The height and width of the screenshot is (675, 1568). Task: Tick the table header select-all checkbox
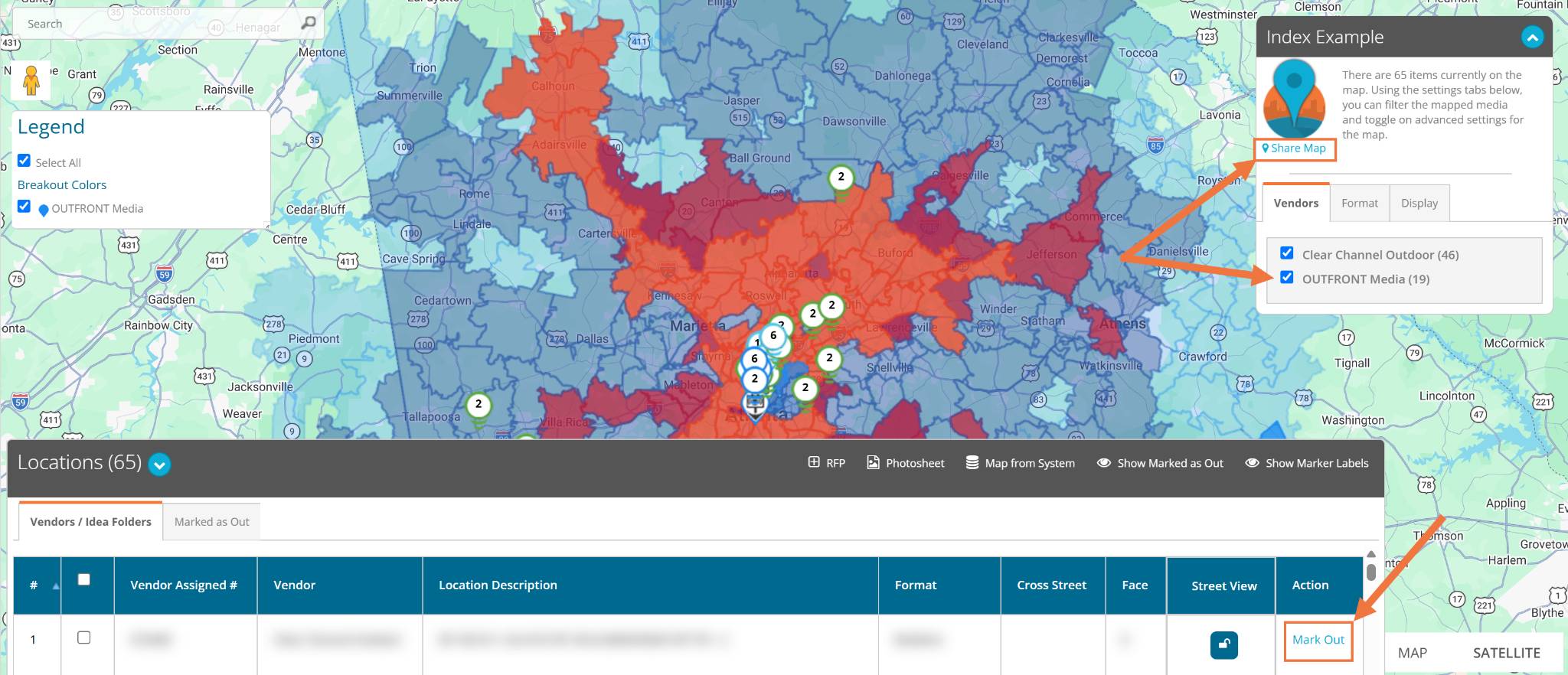(84, 579)
